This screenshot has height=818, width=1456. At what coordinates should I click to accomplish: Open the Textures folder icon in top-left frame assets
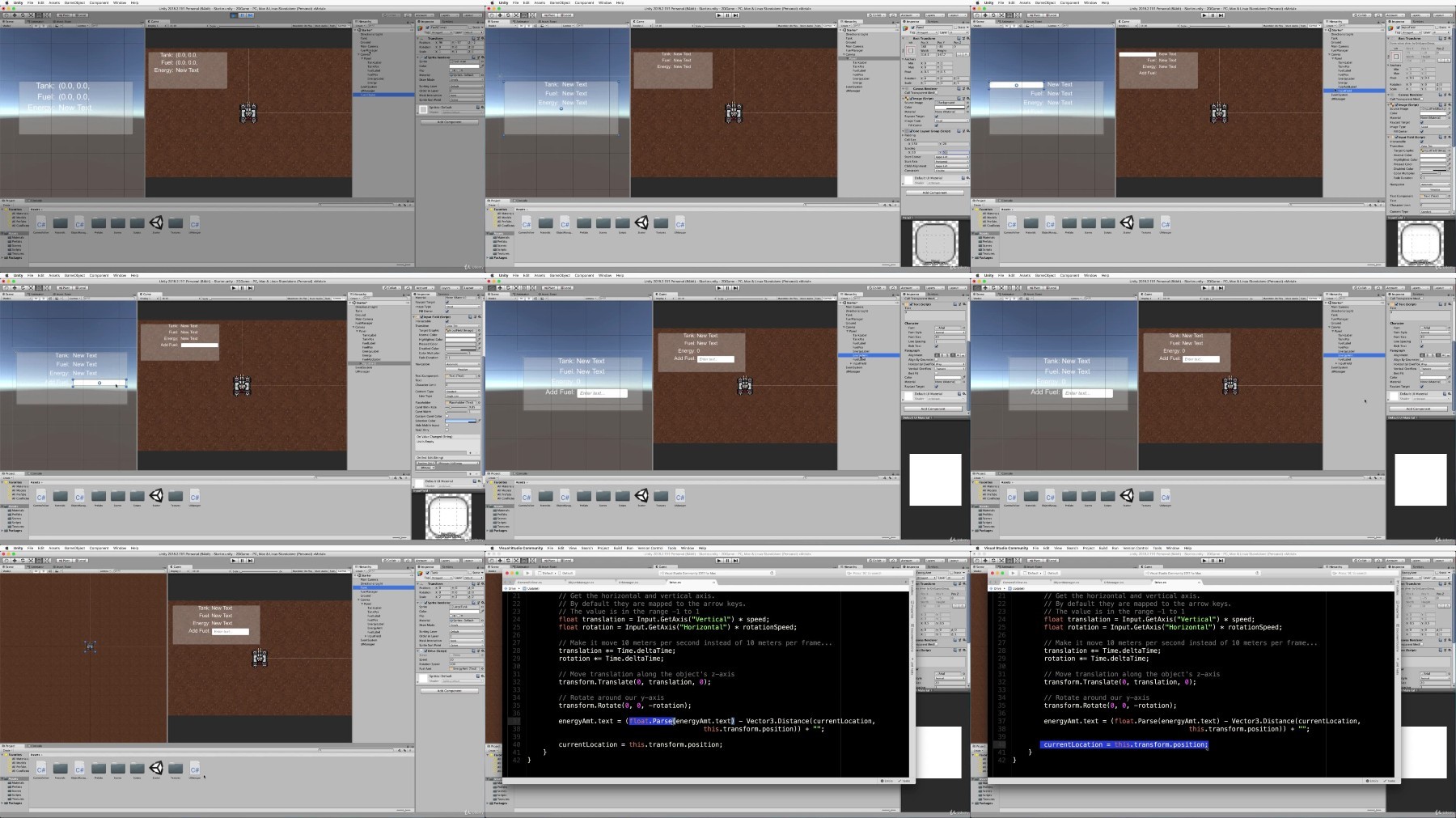coord(176,223)
